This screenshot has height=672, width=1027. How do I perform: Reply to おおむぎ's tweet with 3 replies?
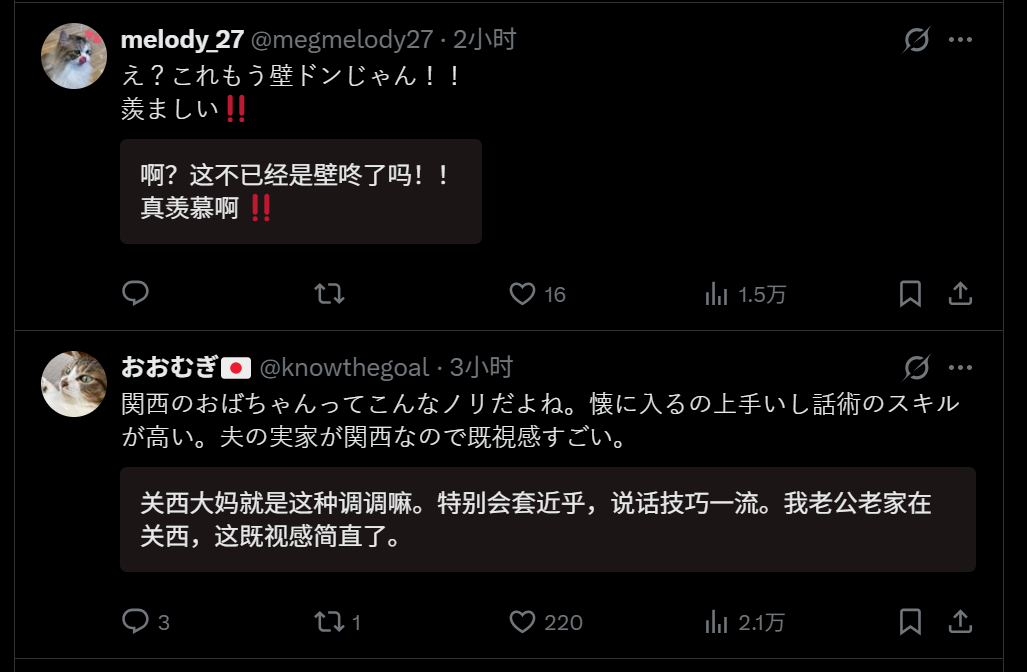click(x=145, y=622)
